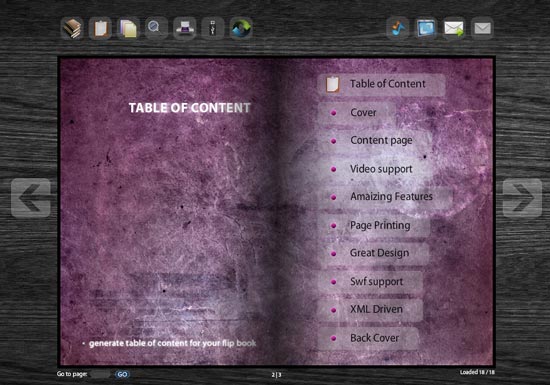Open the XML Driven entry

[x=370, y=310]
